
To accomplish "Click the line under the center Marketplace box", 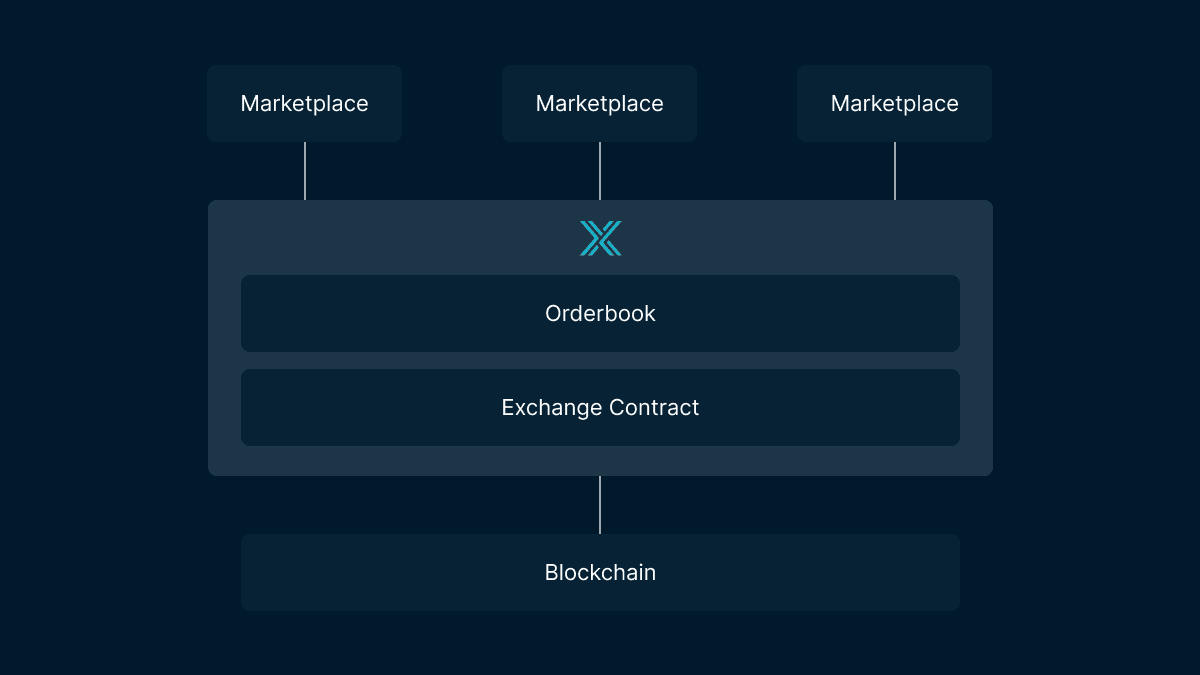I will point(600,171).
